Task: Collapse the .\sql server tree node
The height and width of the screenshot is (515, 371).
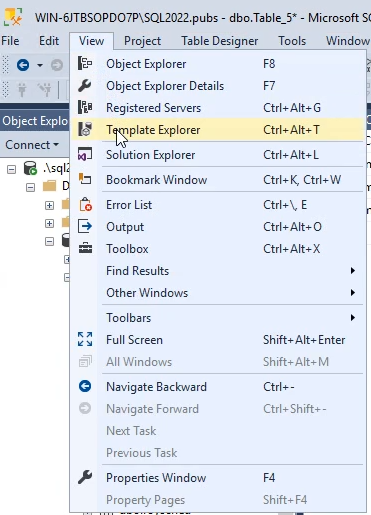Action: (x=11, y=169)
